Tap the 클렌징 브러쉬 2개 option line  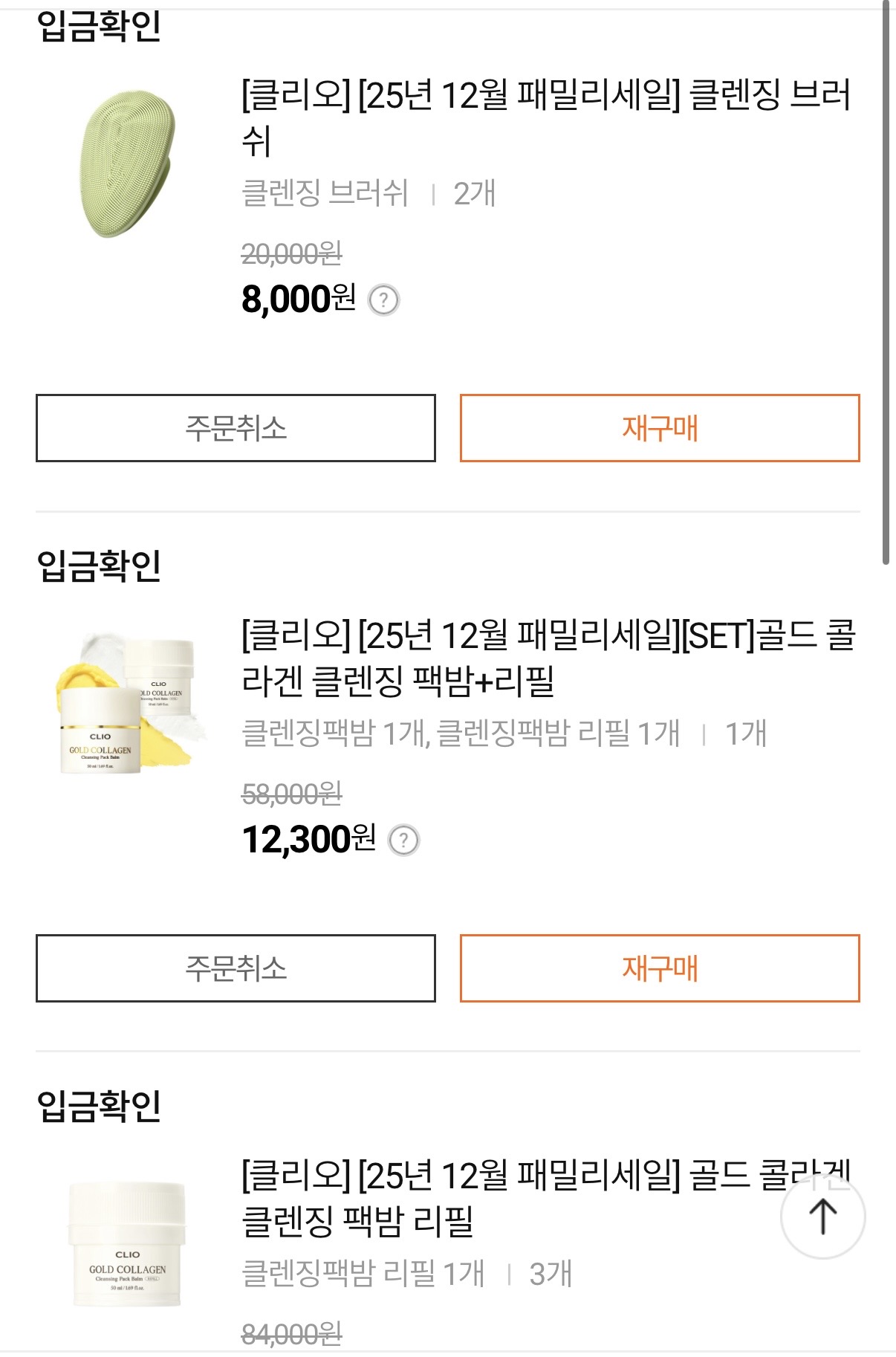pyautogui.click(x=369, y=193)
